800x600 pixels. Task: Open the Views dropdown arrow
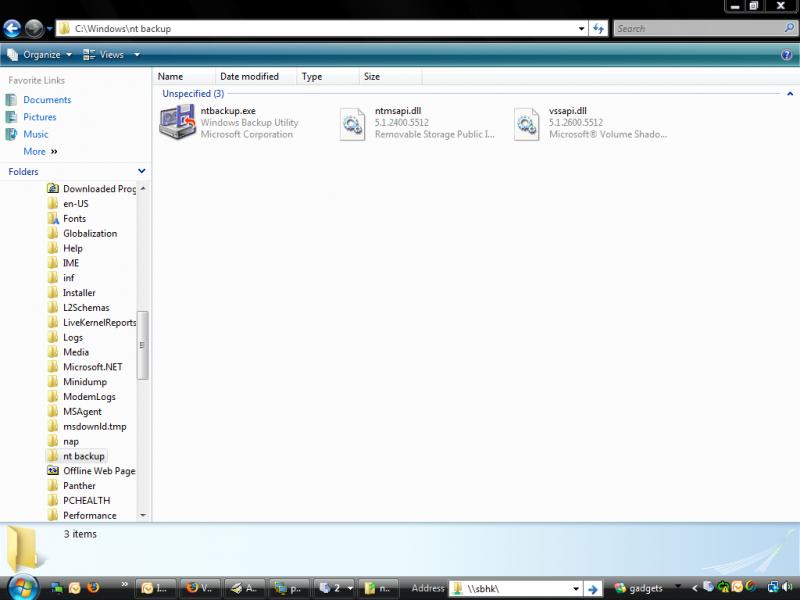(137, 55)
